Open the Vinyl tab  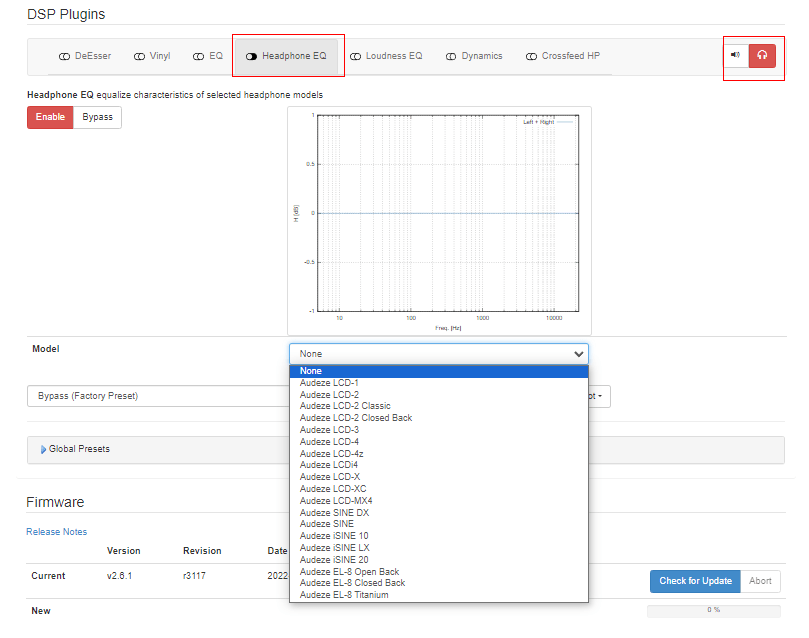tap(152, 56)
